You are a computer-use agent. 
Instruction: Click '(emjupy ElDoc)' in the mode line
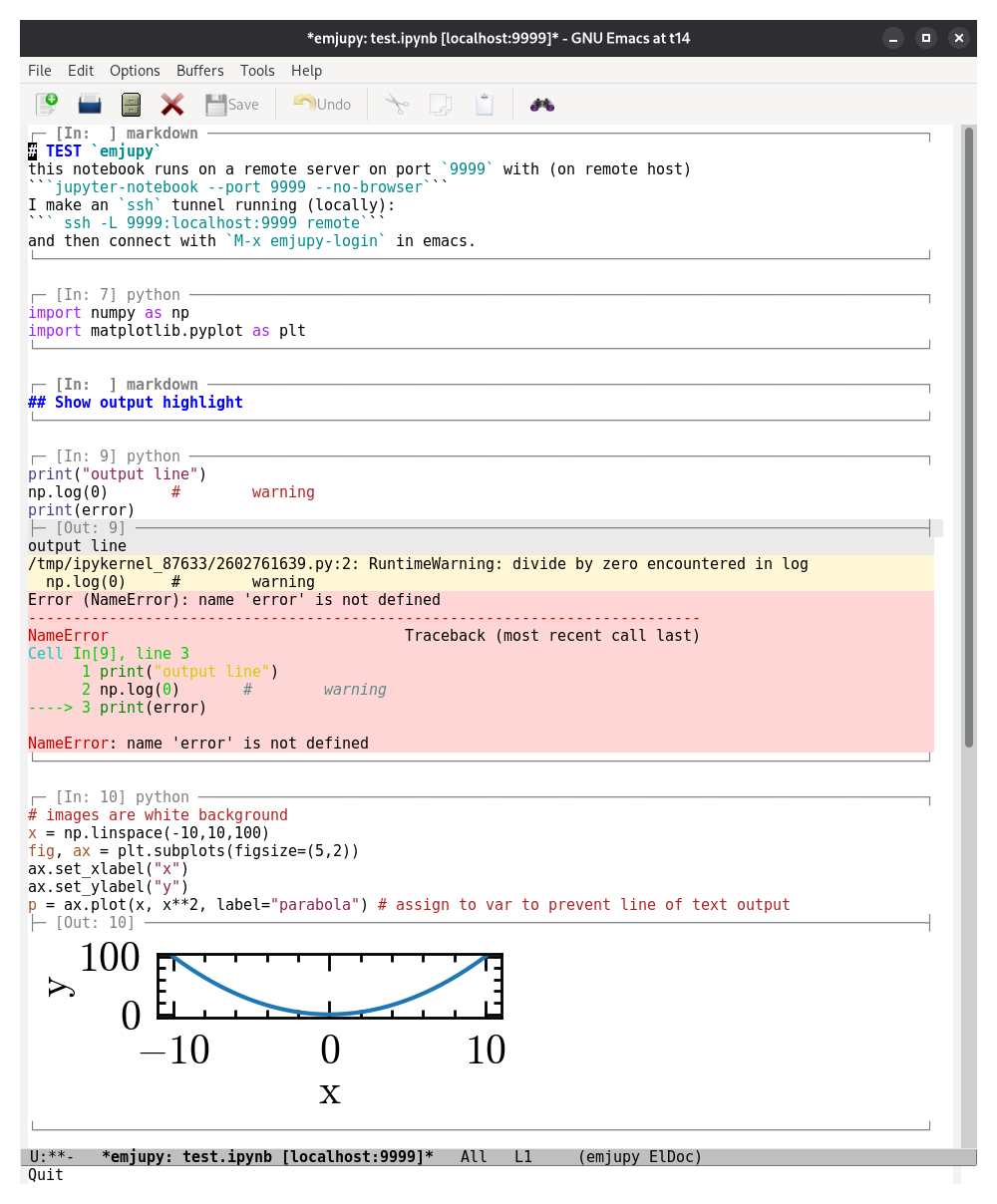[640, 1157]
